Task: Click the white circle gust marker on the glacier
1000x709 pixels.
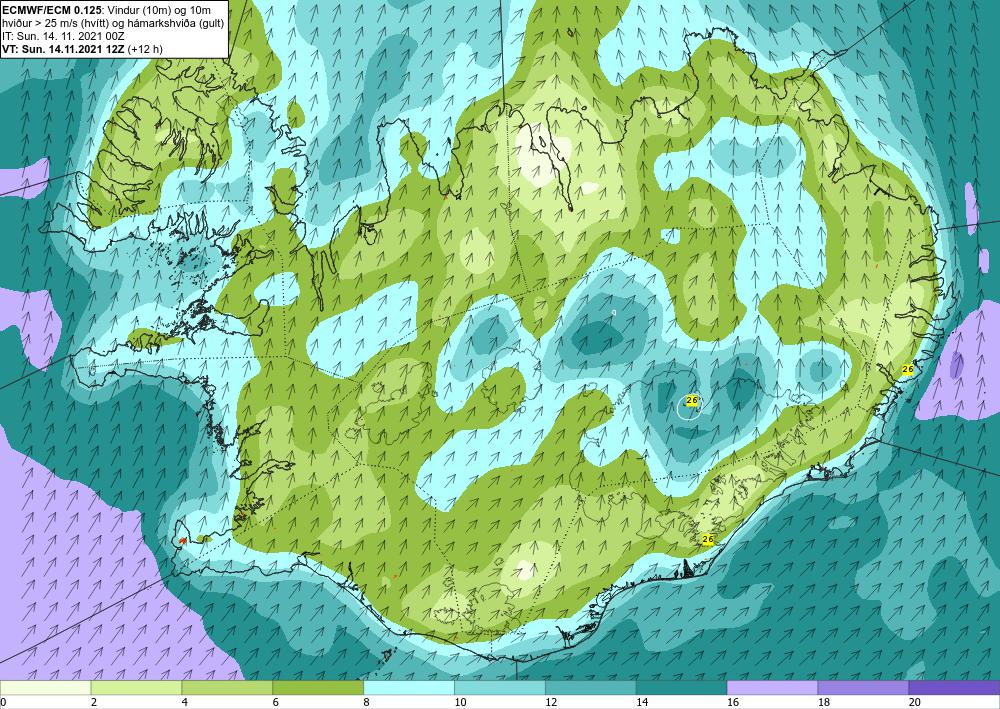Action: 689,407
